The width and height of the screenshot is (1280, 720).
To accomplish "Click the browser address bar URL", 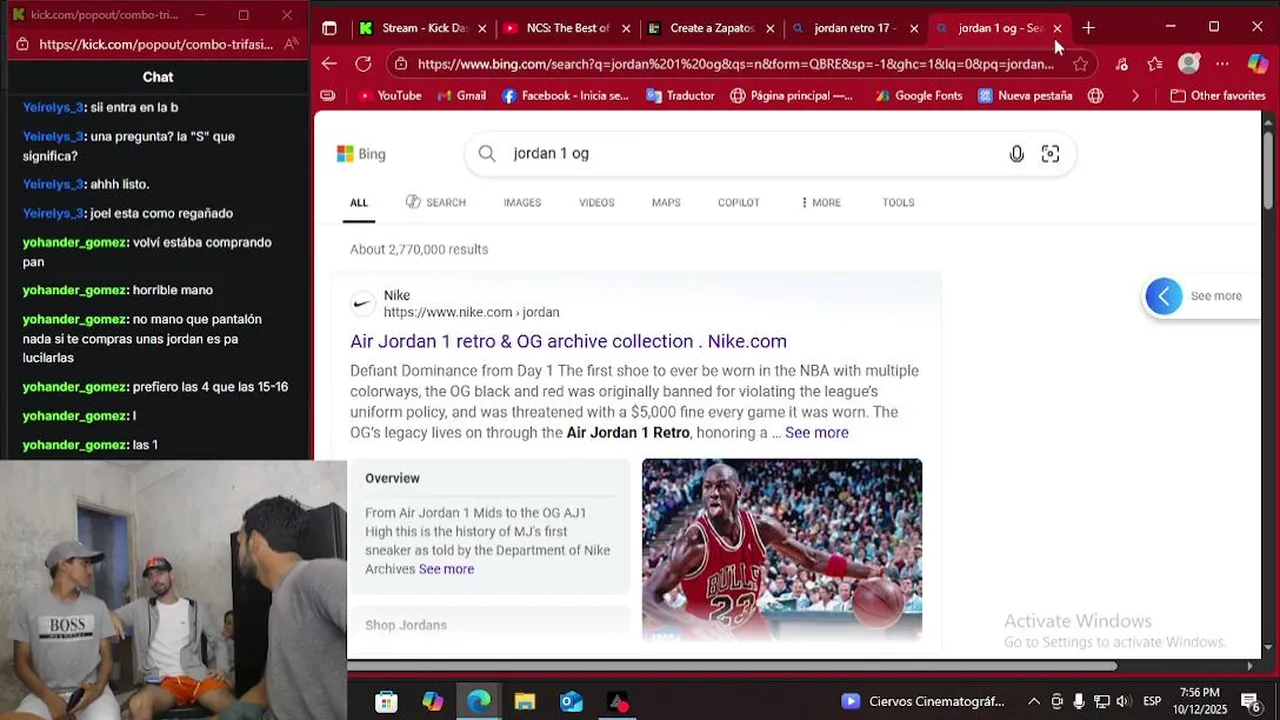I will 735,64.
